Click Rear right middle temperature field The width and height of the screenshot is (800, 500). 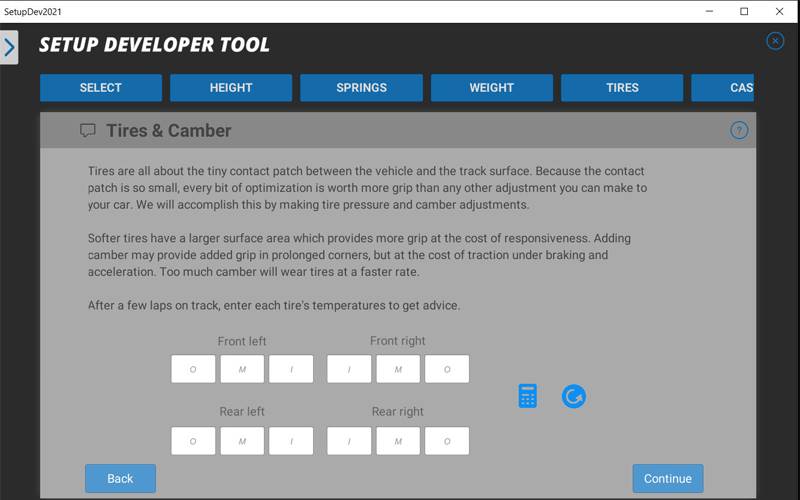coord(398,441)
